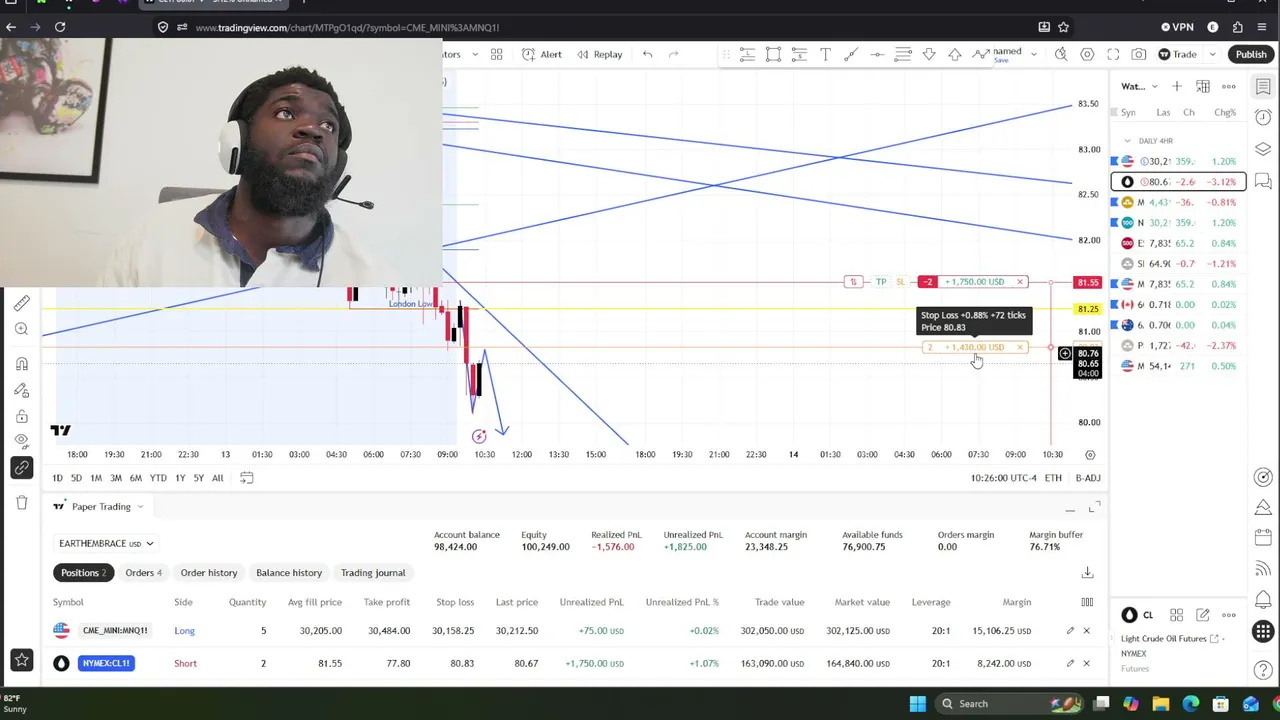Cancel the stop loss order line on chart
Screen dimensions: 1280x720
coord(1020,347)
